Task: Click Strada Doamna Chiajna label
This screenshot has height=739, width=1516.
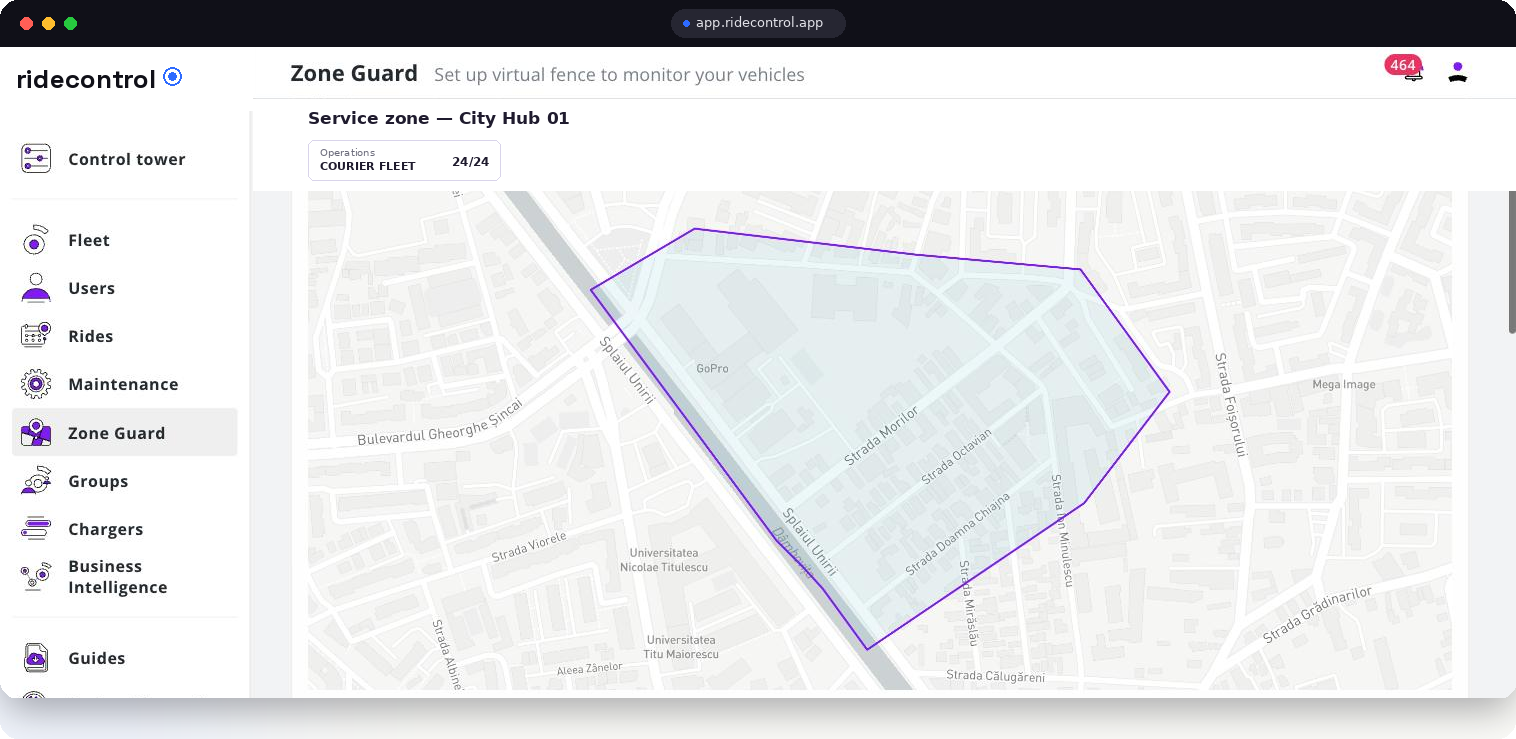Action: [x=958, y=533]
